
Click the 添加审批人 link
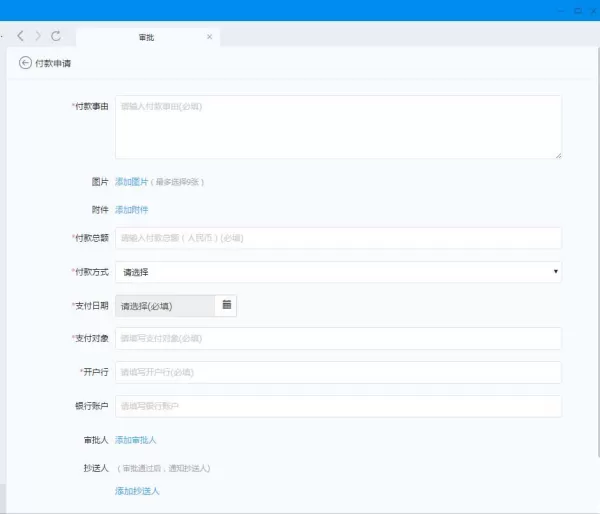point(135,440)
